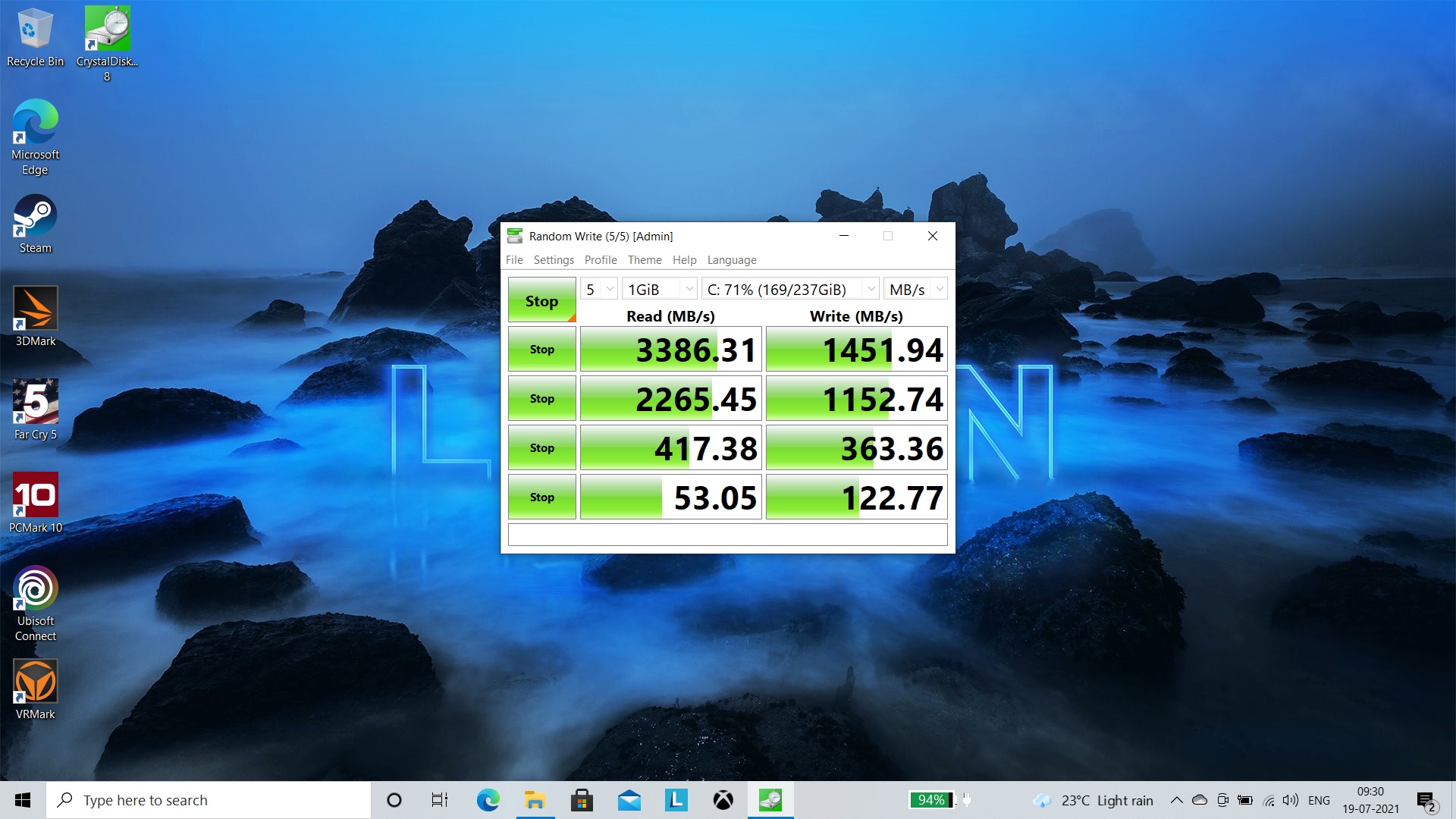Screen dimensions: 1456x819
Task: Click the Far Cry 5 desktop icon
Action: pos(35,409)
